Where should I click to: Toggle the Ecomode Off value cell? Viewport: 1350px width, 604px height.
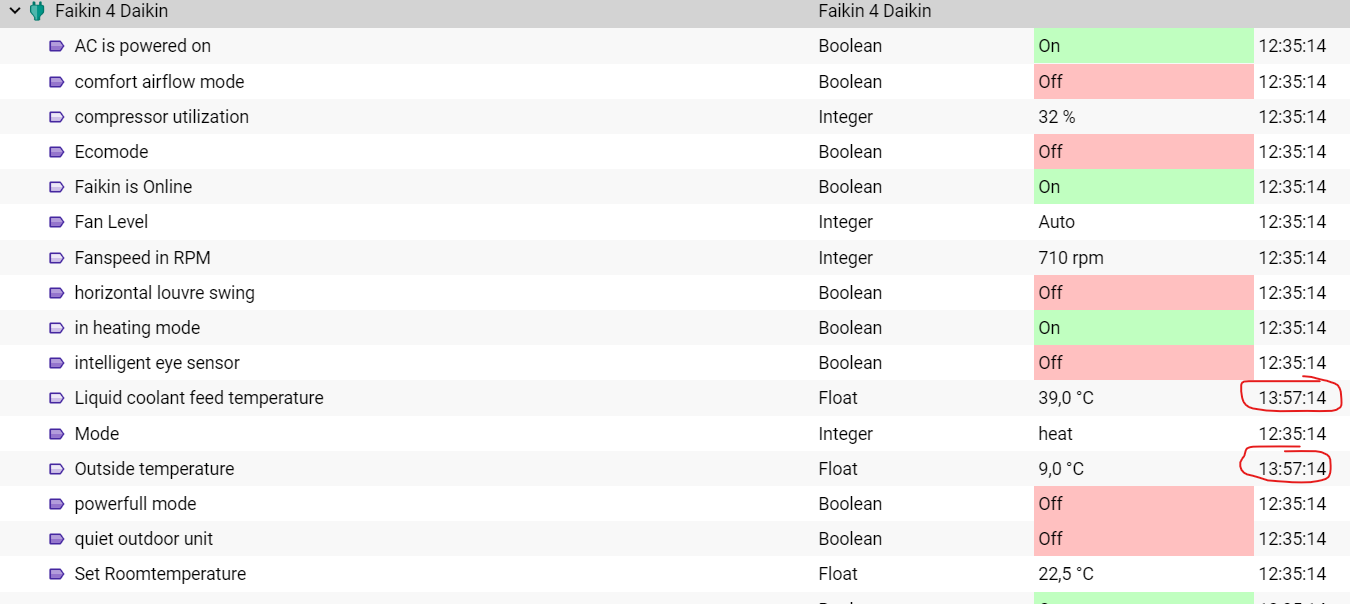[1143, 152]
